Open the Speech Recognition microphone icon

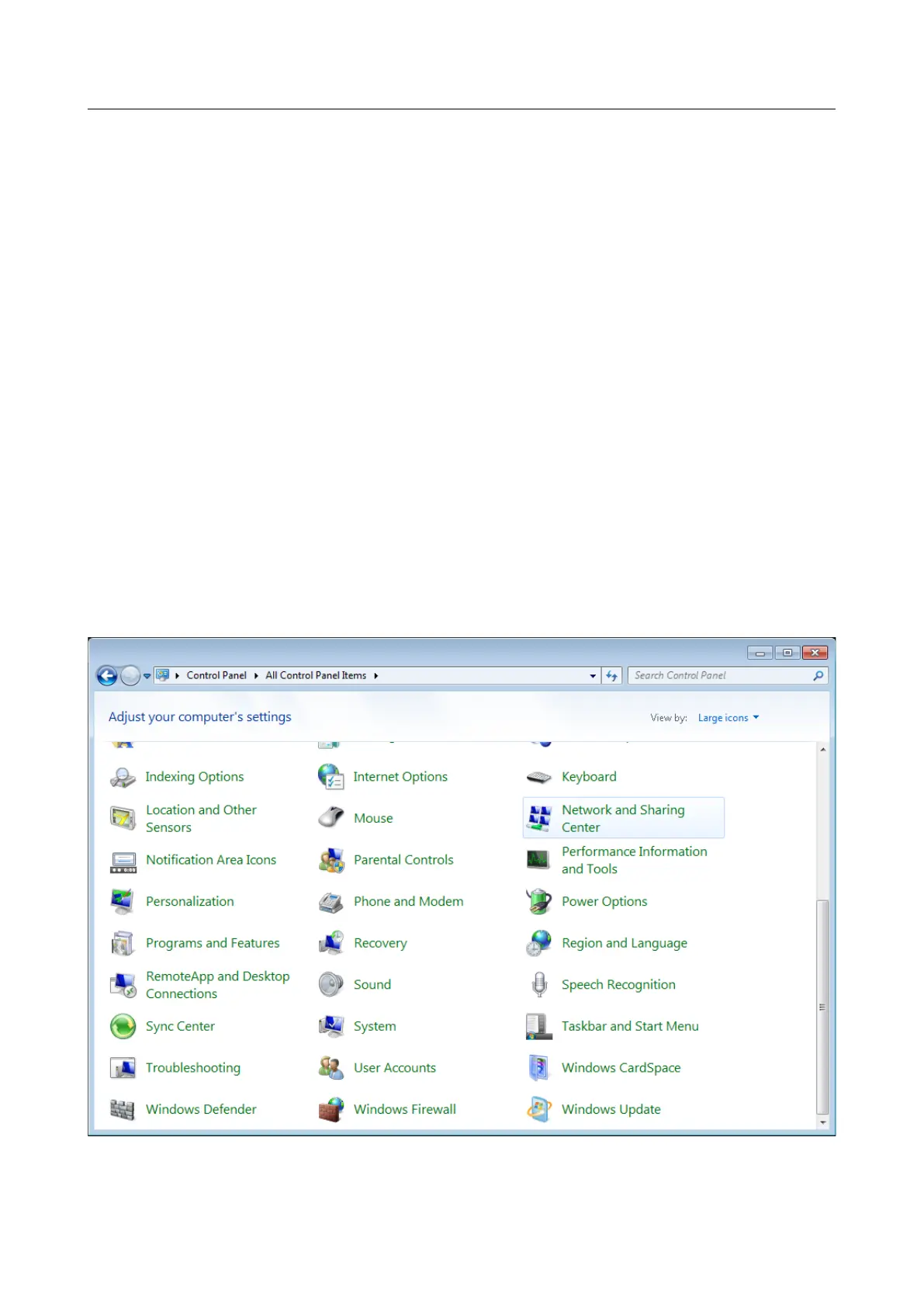point(539,985)
